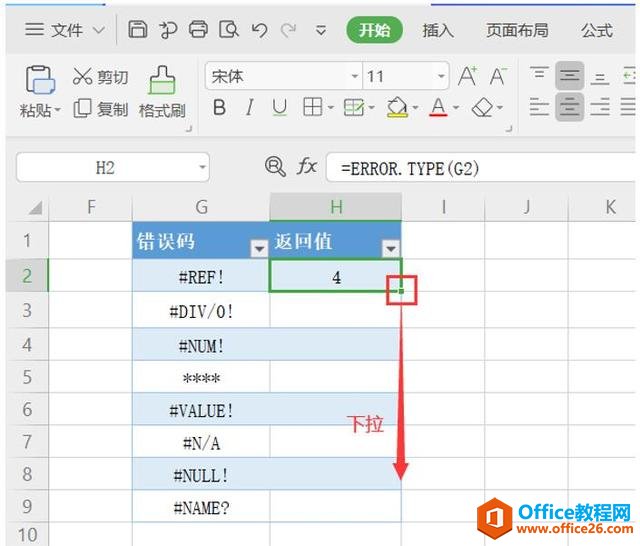
Task: Open font settings dialog launcher
Action: (509, 129)
